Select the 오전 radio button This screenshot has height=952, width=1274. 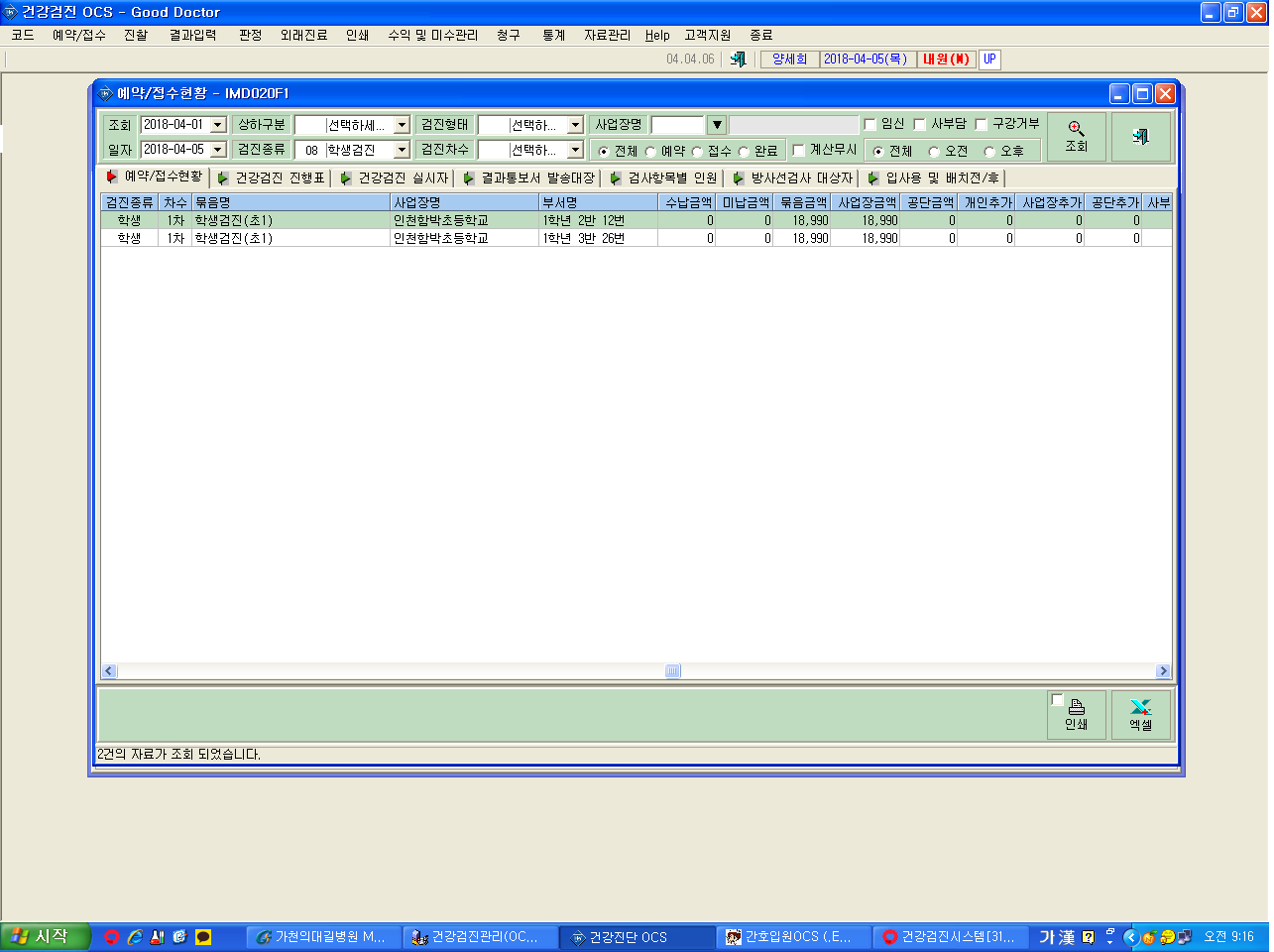[x=934, y=152]
